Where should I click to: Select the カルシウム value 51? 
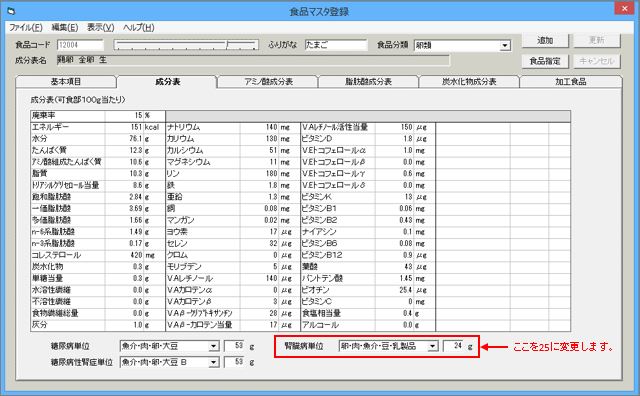[259, 150]
